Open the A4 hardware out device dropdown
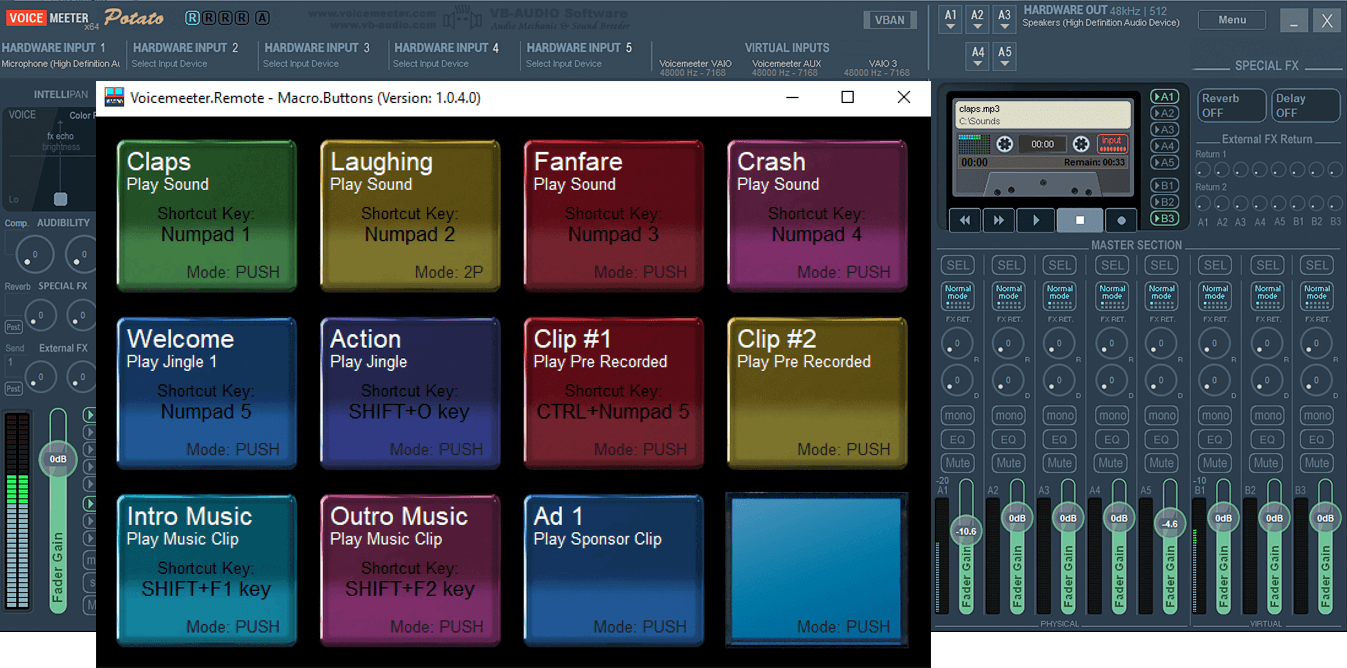The image size is (1347, 668). tap(977, 57)
